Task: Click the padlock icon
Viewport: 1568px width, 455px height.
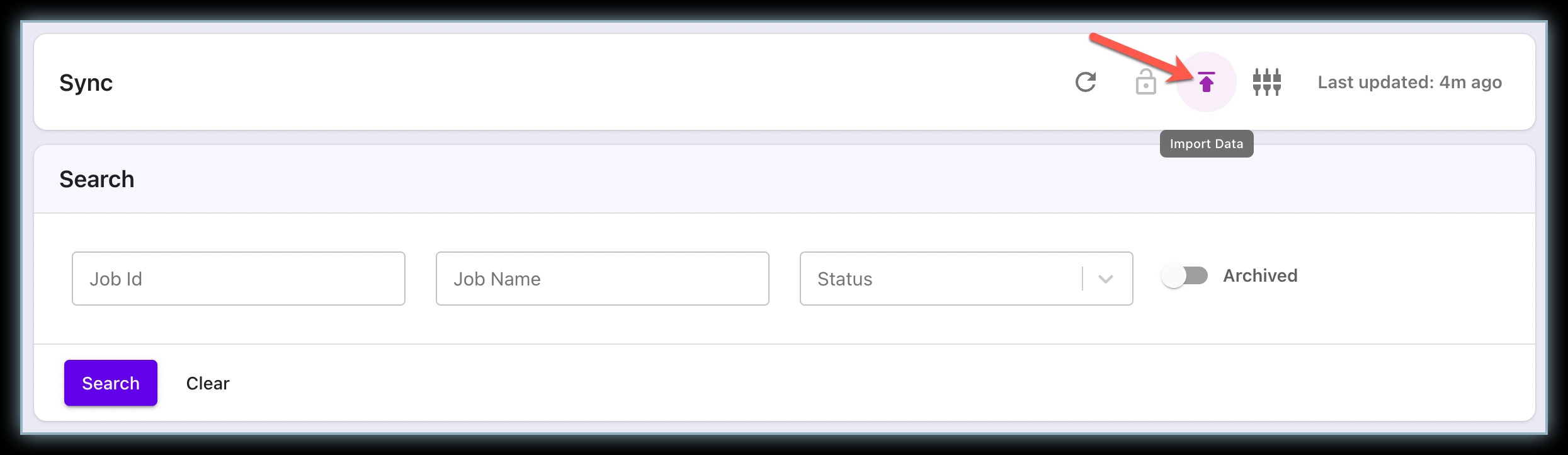Action: (1145, 82)
